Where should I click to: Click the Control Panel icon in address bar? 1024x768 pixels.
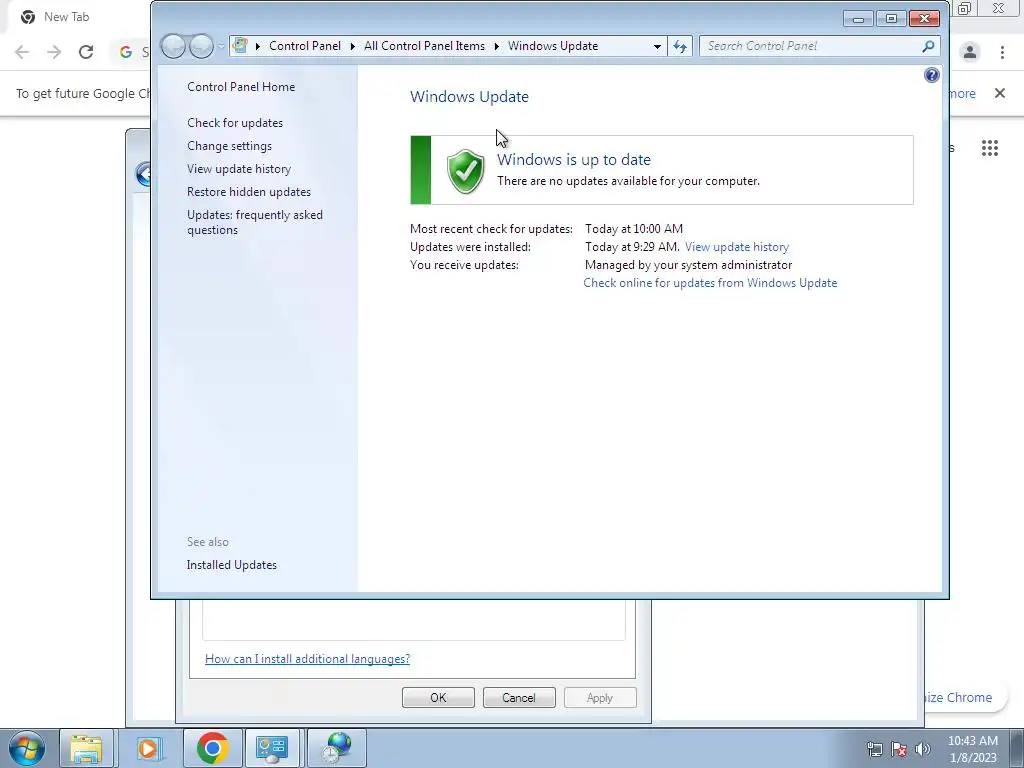[240, 46]
